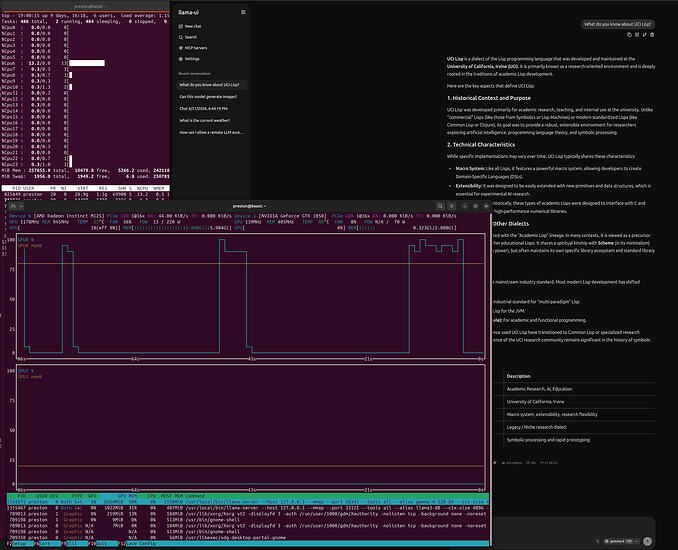
Task: Click the 'Extensibility' bullet in the response
Action: [553, 190]
